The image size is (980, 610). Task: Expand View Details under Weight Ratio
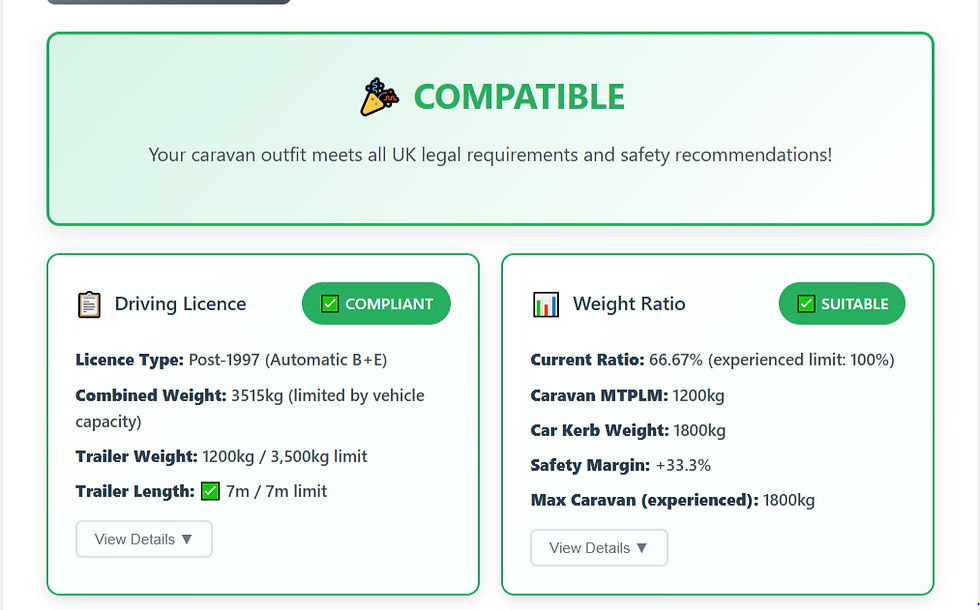point(598,547)
